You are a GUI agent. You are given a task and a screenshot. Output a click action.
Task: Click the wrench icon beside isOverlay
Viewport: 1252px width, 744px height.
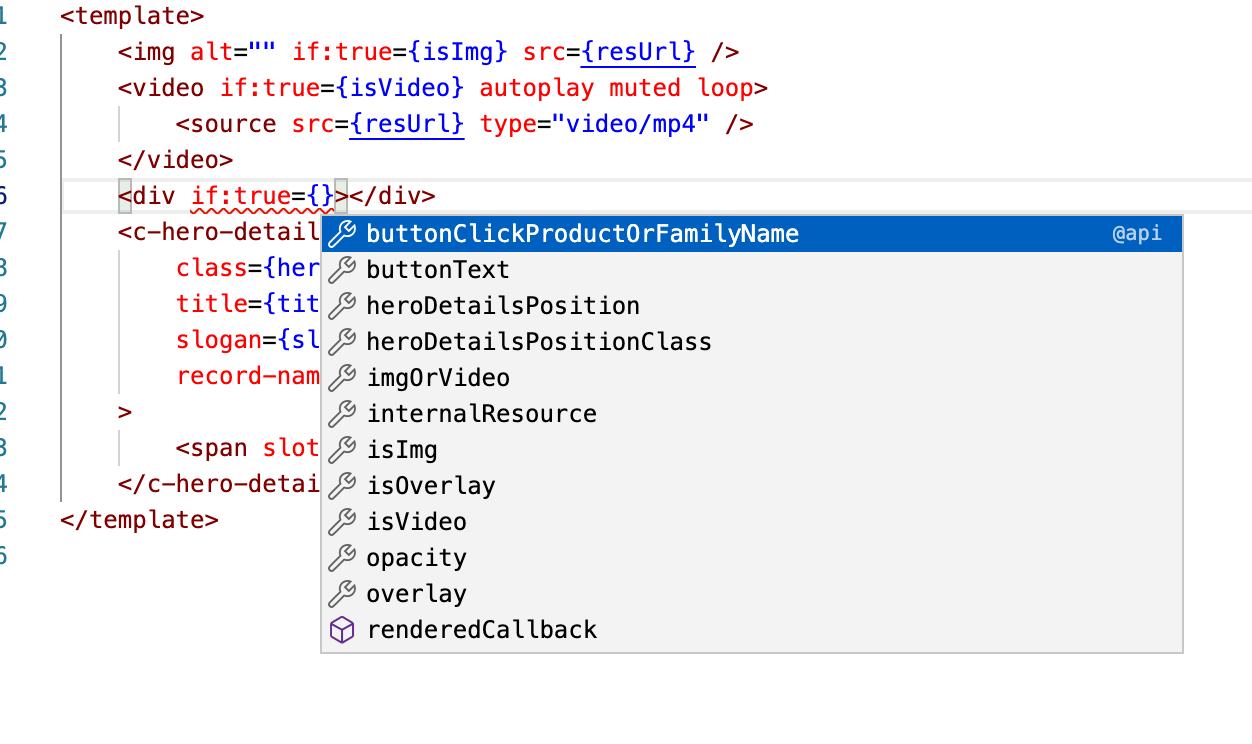tap(341, 485)
